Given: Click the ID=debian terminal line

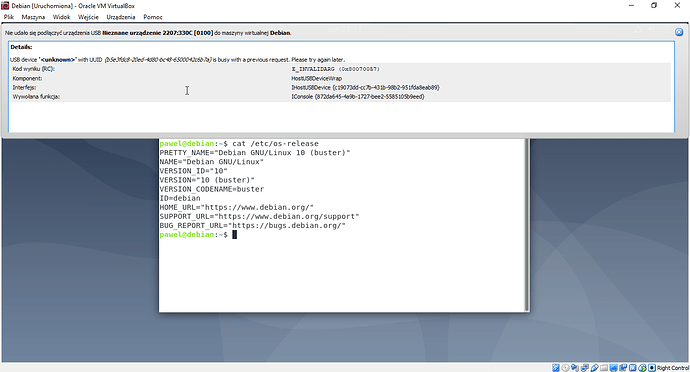Looking at the screenshot, I should [x=180, y=198].
